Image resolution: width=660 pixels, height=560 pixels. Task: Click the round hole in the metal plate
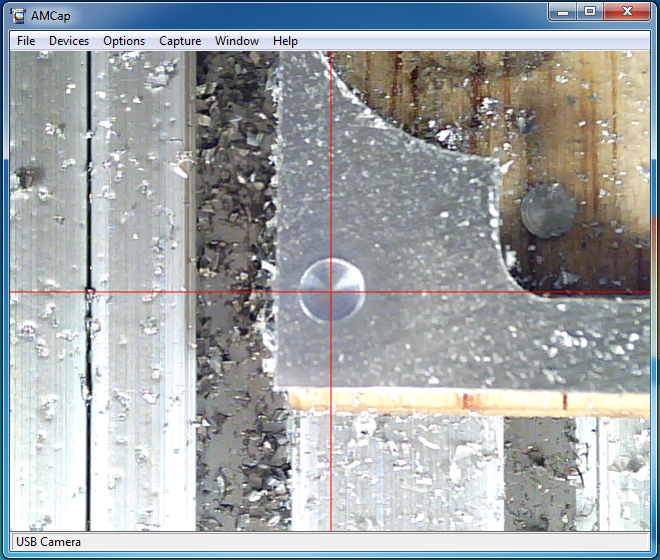pos(331,289)
